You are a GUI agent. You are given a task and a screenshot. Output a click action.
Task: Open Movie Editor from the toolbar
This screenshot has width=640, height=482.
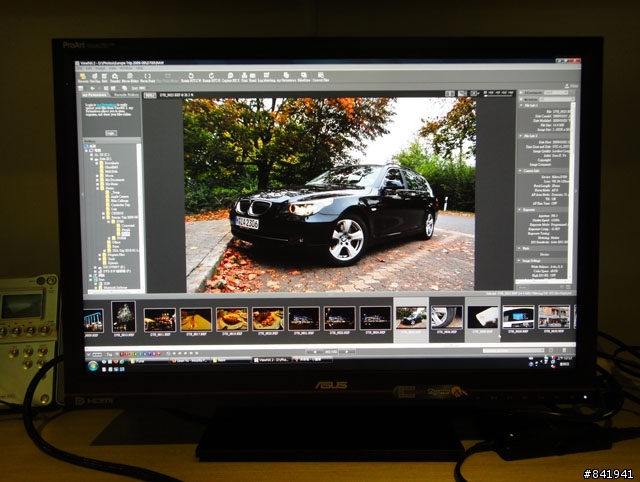[x=130, y=78]
